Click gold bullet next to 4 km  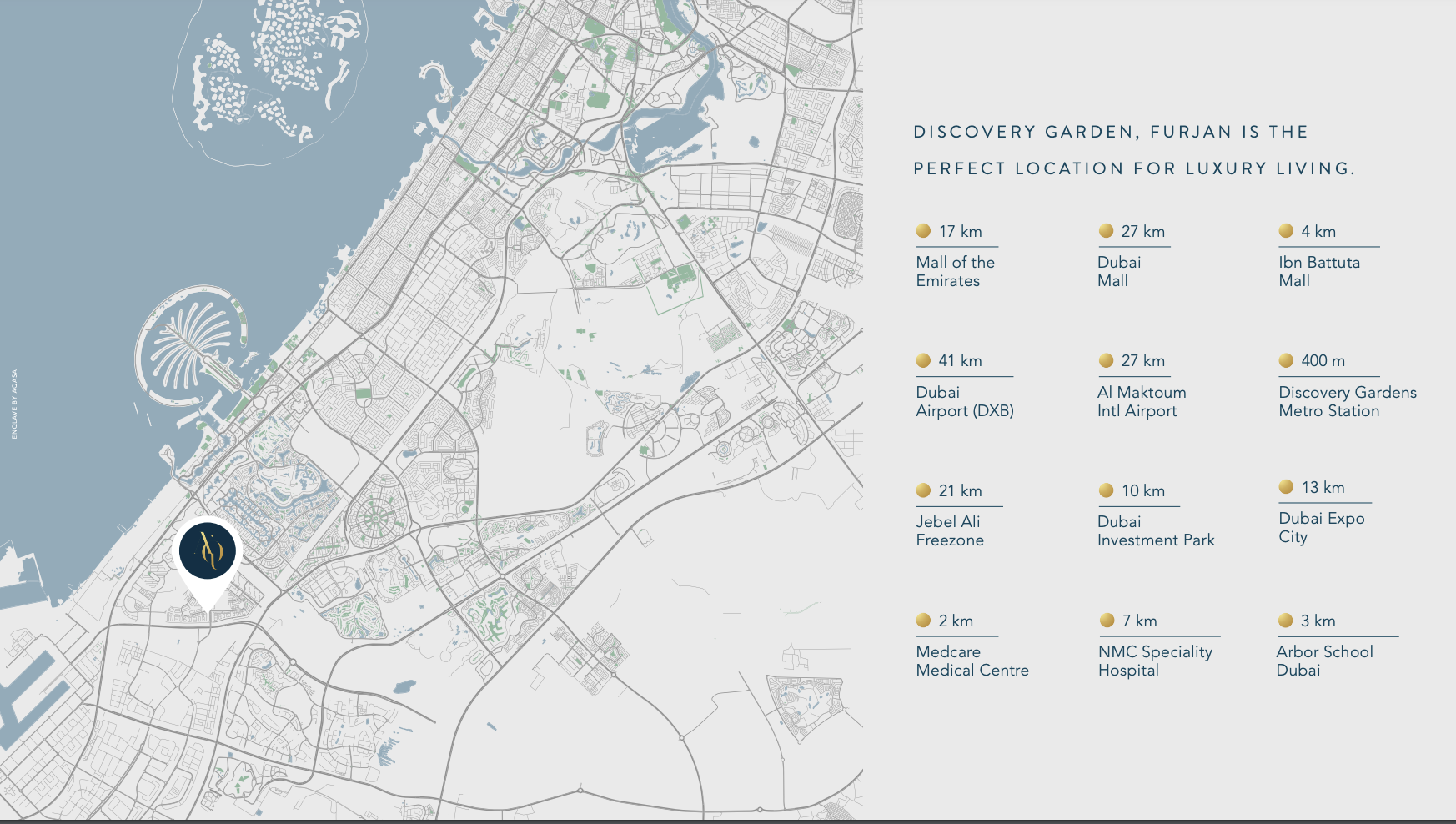point(1286,231)
